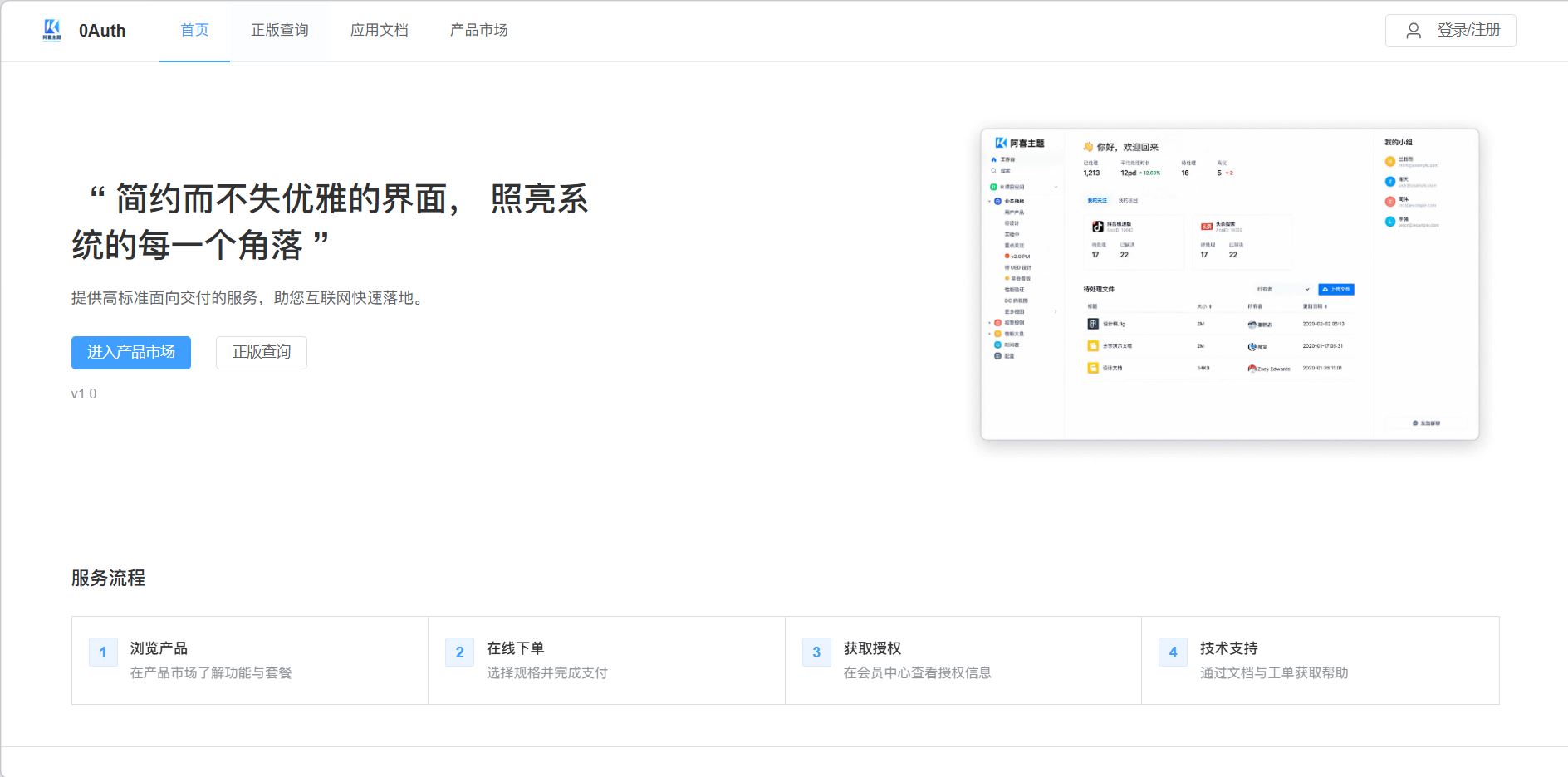Click 在产品市场了解功能与套餐 description
This screenshot has width=1568, height=777.
click(x=211, y=673)
